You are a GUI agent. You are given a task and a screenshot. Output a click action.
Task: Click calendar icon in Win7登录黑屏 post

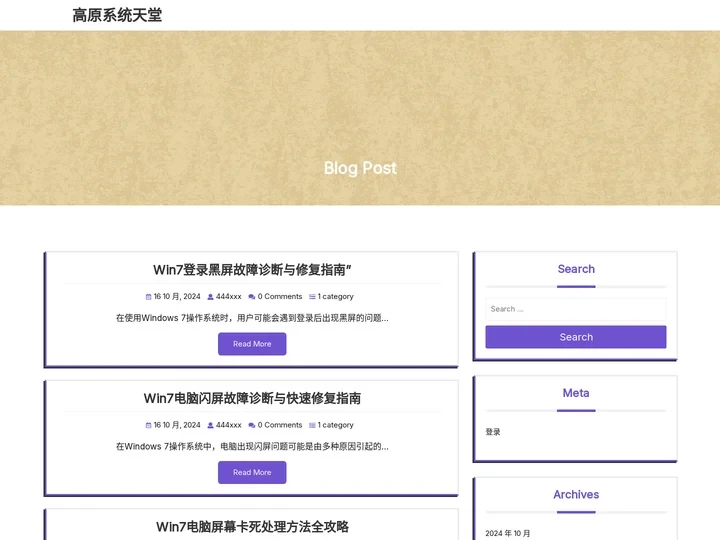(x=148, y=297)
